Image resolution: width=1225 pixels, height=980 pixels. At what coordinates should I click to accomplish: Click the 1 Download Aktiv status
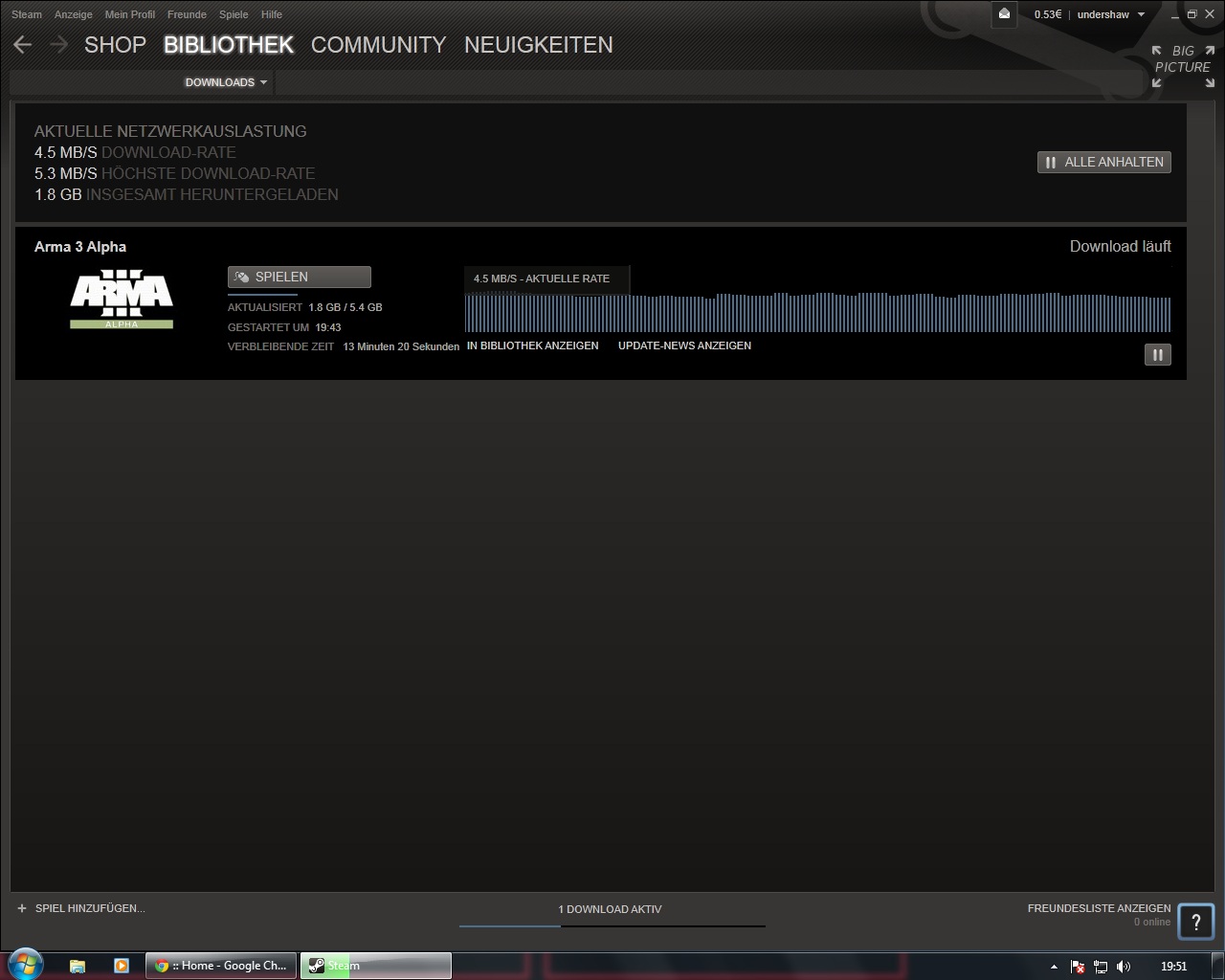pyautogui.click(x=611, y=909)
